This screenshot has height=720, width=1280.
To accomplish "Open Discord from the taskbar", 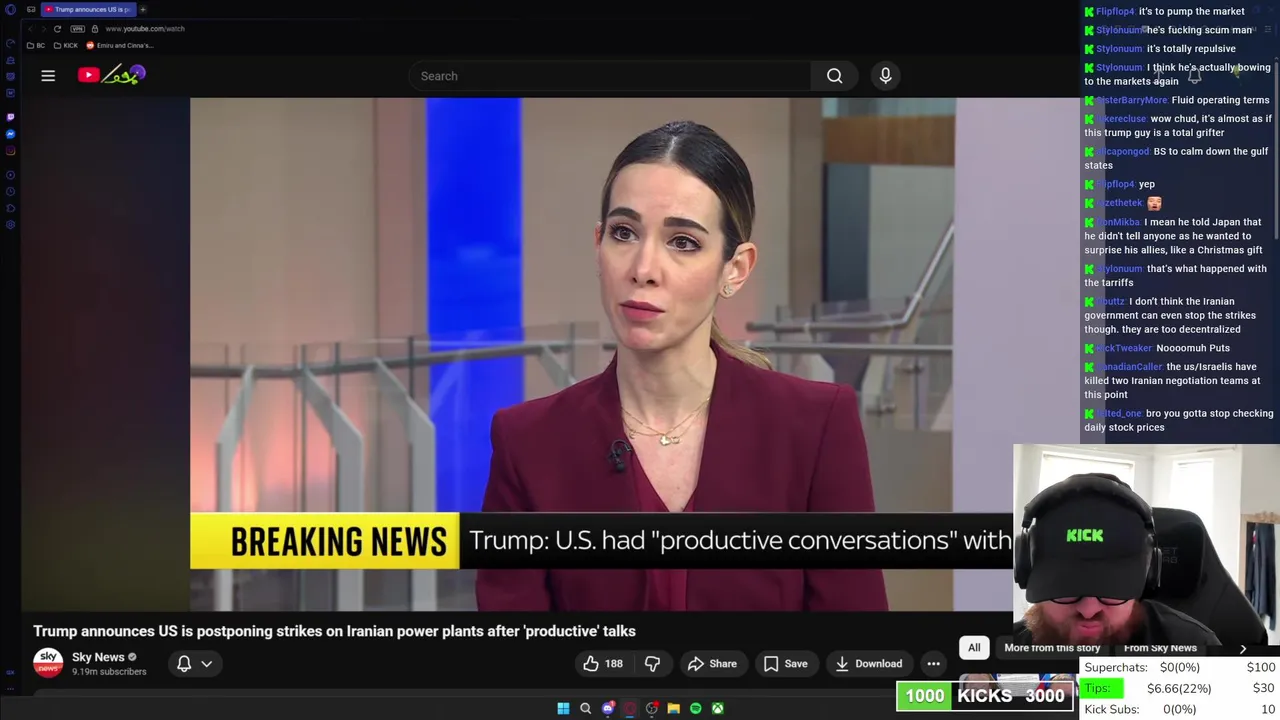I will click(607, 708).
